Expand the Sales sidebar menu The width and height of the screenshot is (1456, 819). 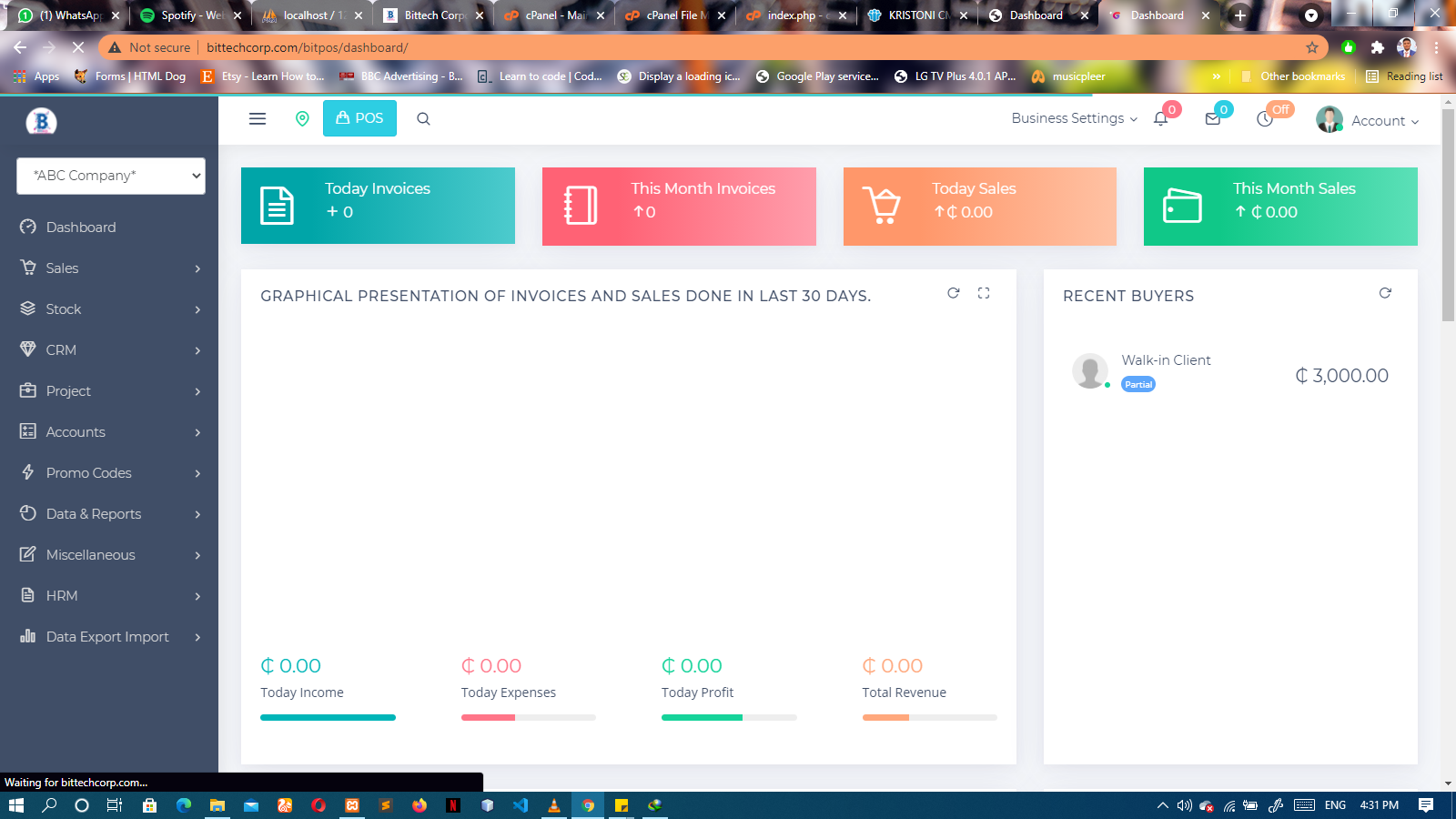[110, 268]
